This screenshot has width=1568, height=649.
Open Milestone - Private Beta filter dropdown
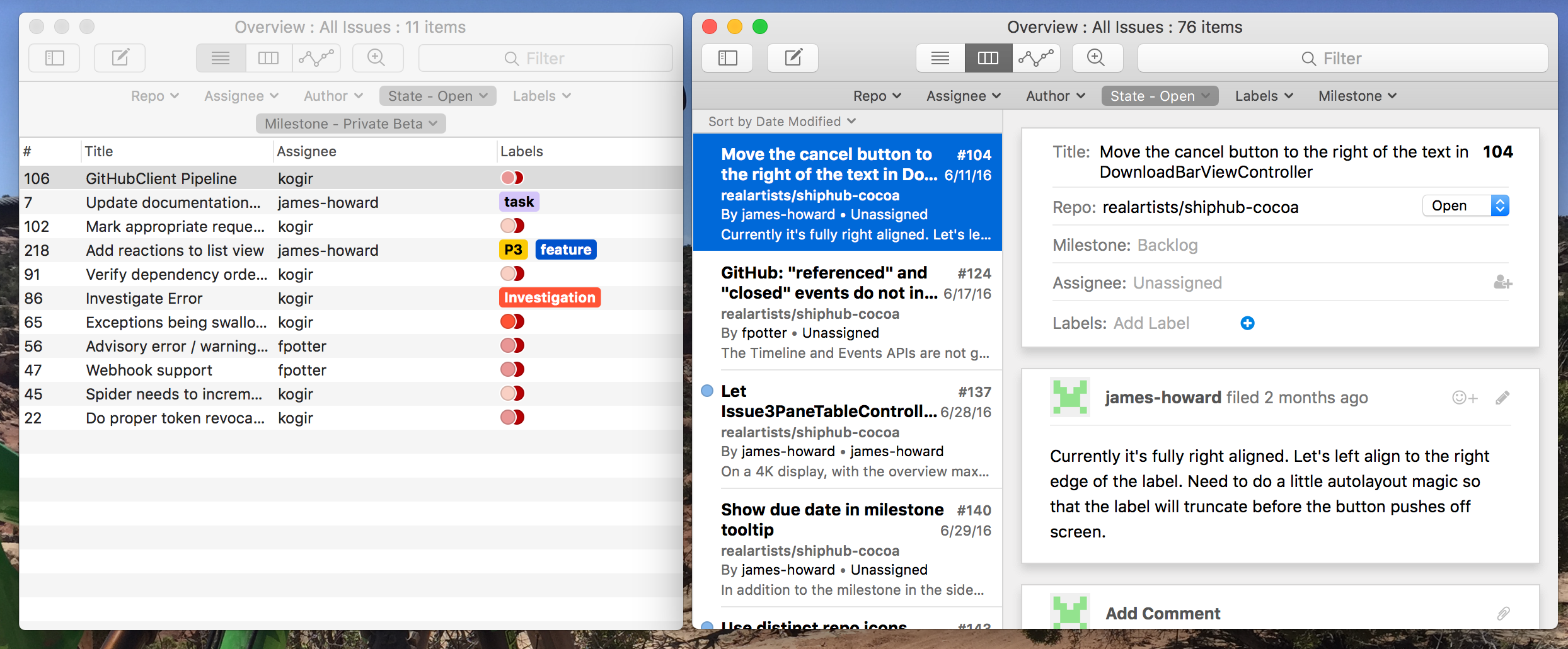350,123
